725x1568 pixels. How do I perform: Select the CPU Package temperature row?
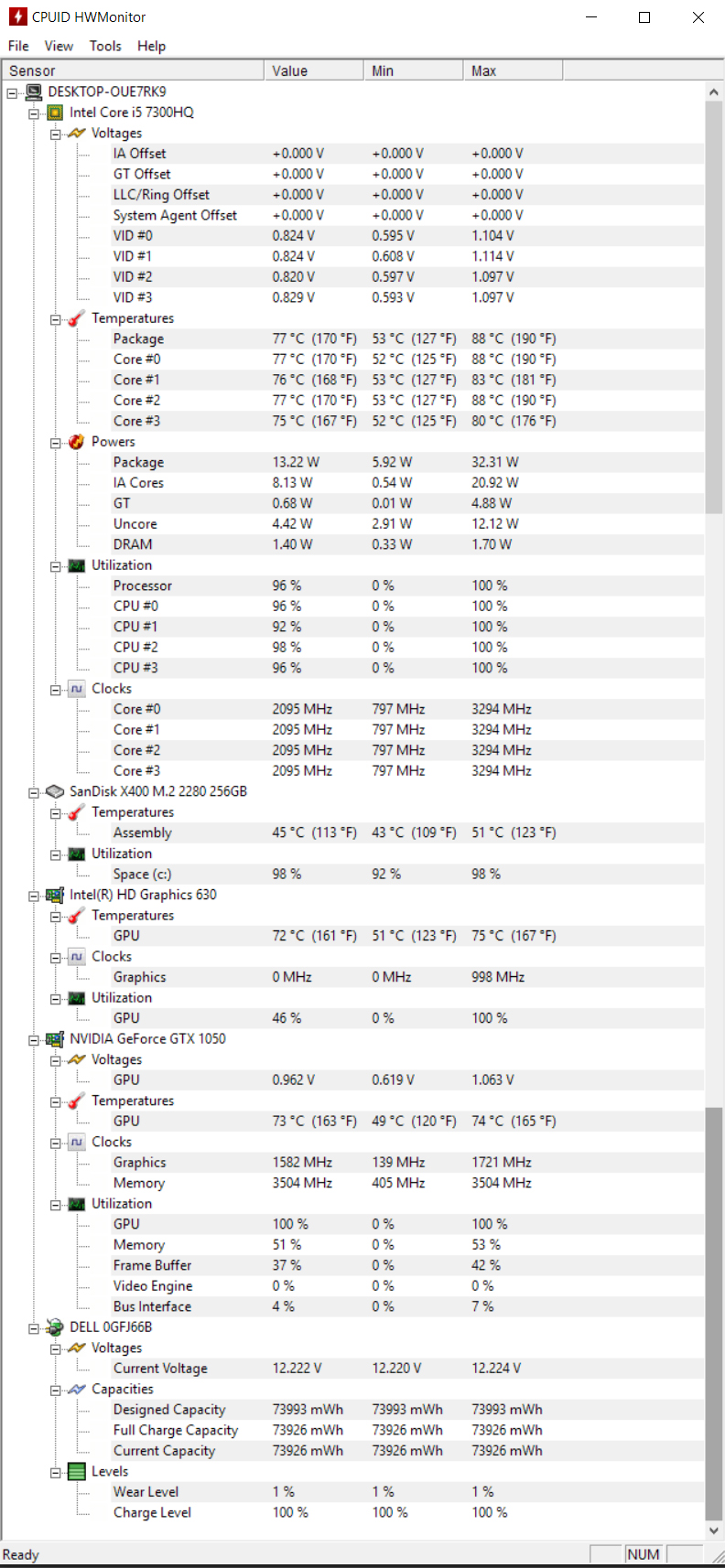[139, 338]
